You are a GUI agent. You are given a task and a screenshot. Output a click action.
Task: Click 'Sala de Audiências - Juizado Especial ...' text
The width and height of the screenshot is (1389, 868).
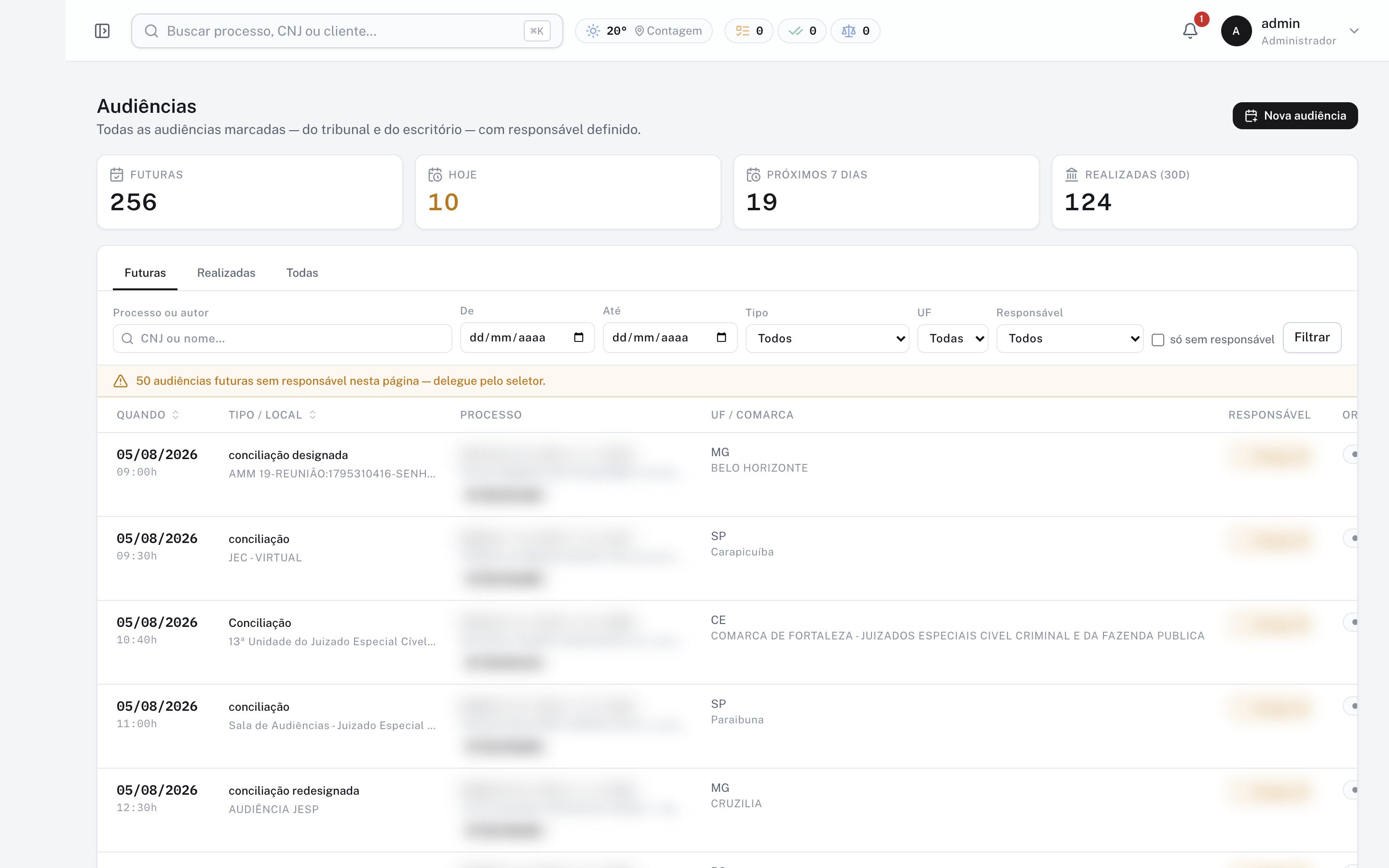coord(332,725)
